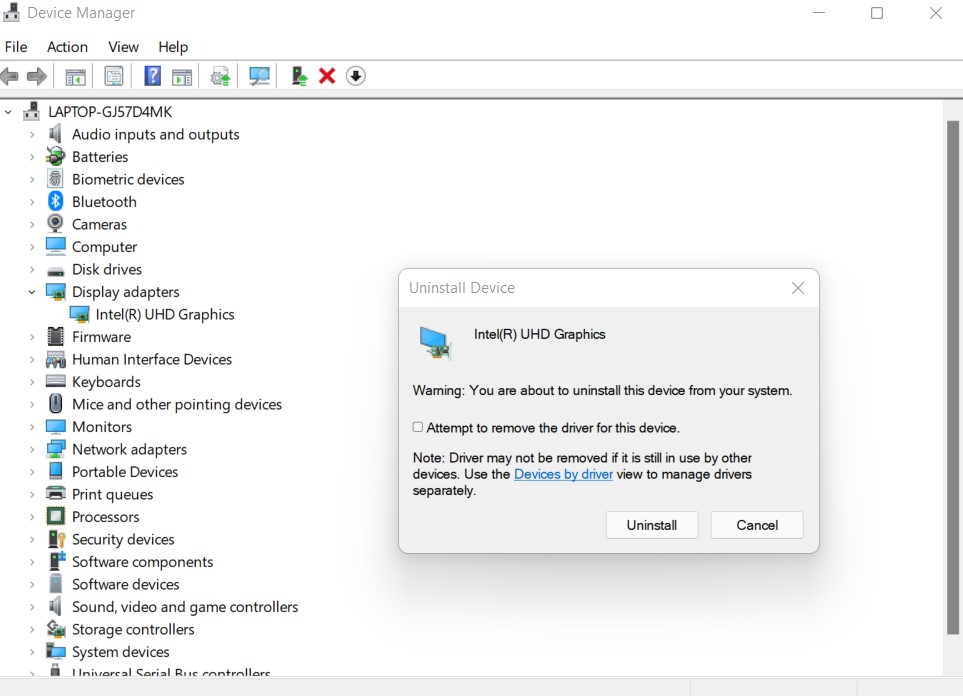The height and width of the screenshot is (696, 963).
Task: Enable attempt to remove the driver checkbox
Action: tap(418, 427)
